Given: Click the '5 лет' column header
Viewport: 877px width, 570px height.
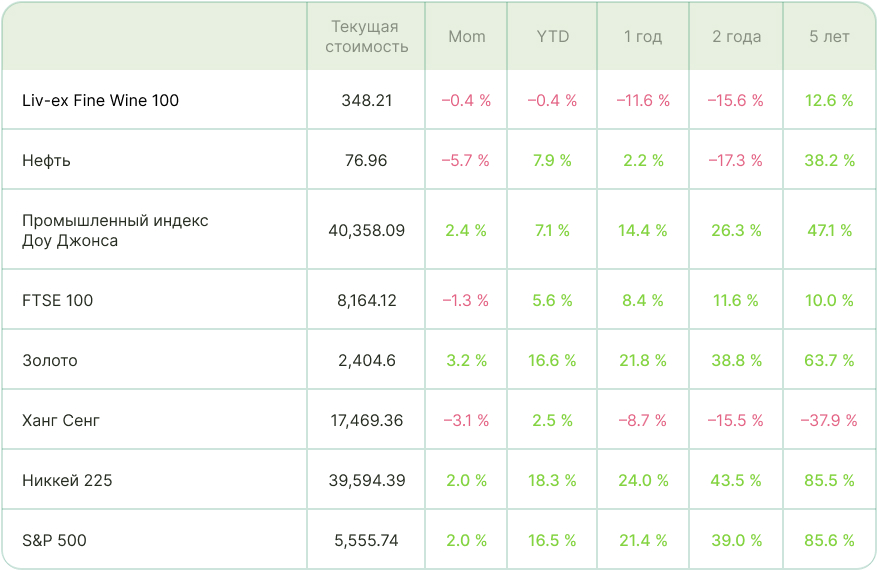Looking at the screenshot, I should [829, 37].
